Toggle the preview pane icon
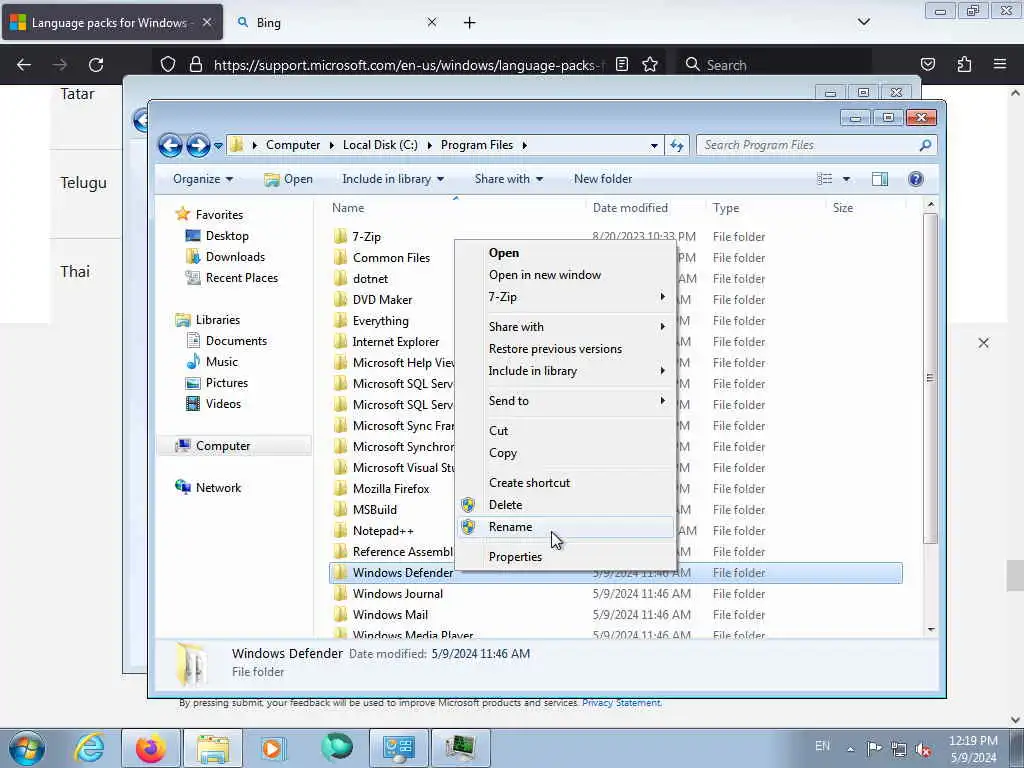 (880, 179)
